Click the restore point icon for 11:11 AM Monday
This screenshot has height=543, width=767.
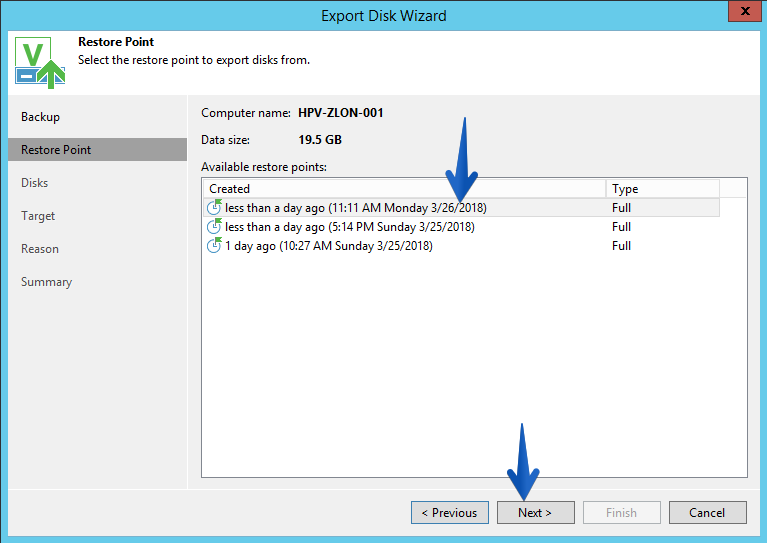click(214, 207)
